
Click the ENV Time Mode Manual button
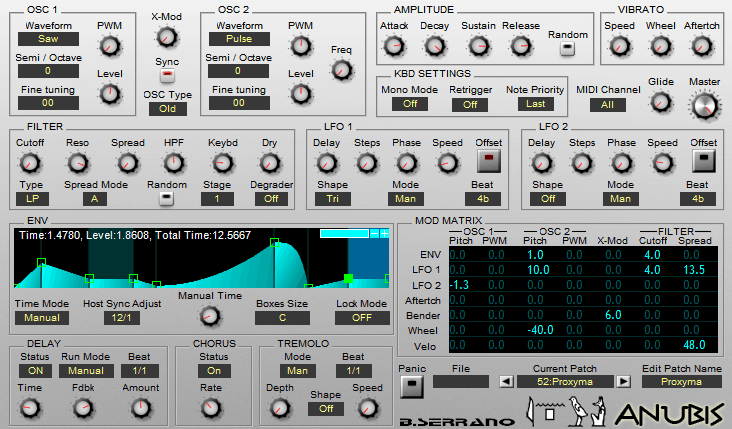coord(42,318)
